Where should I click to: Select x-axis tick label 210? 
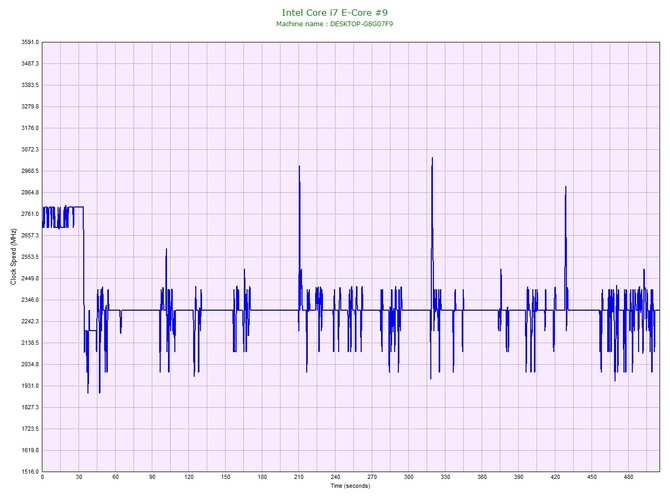(299, 477)
